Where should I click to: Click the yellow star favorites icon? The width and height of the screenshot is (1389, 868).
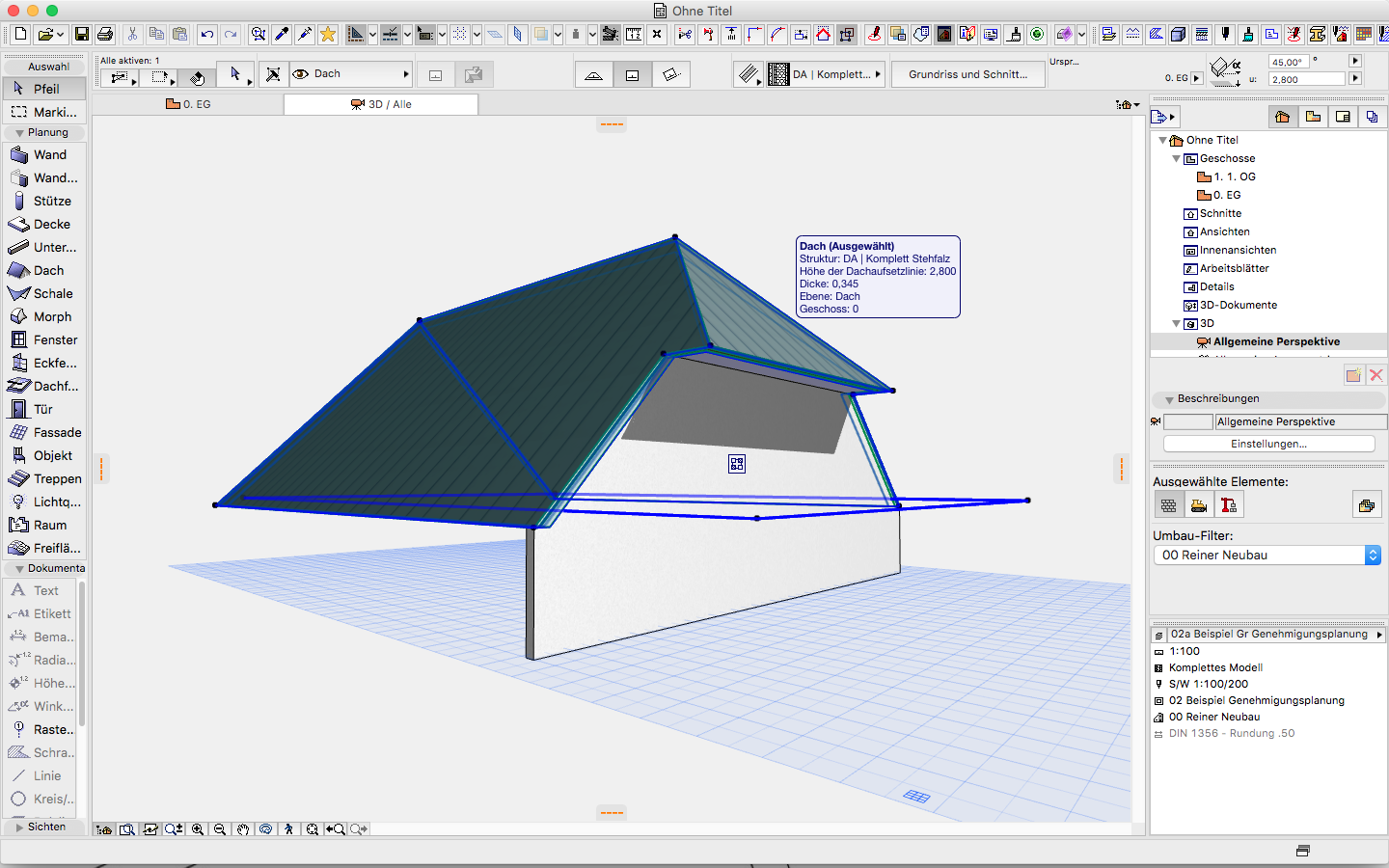[328, 35]
